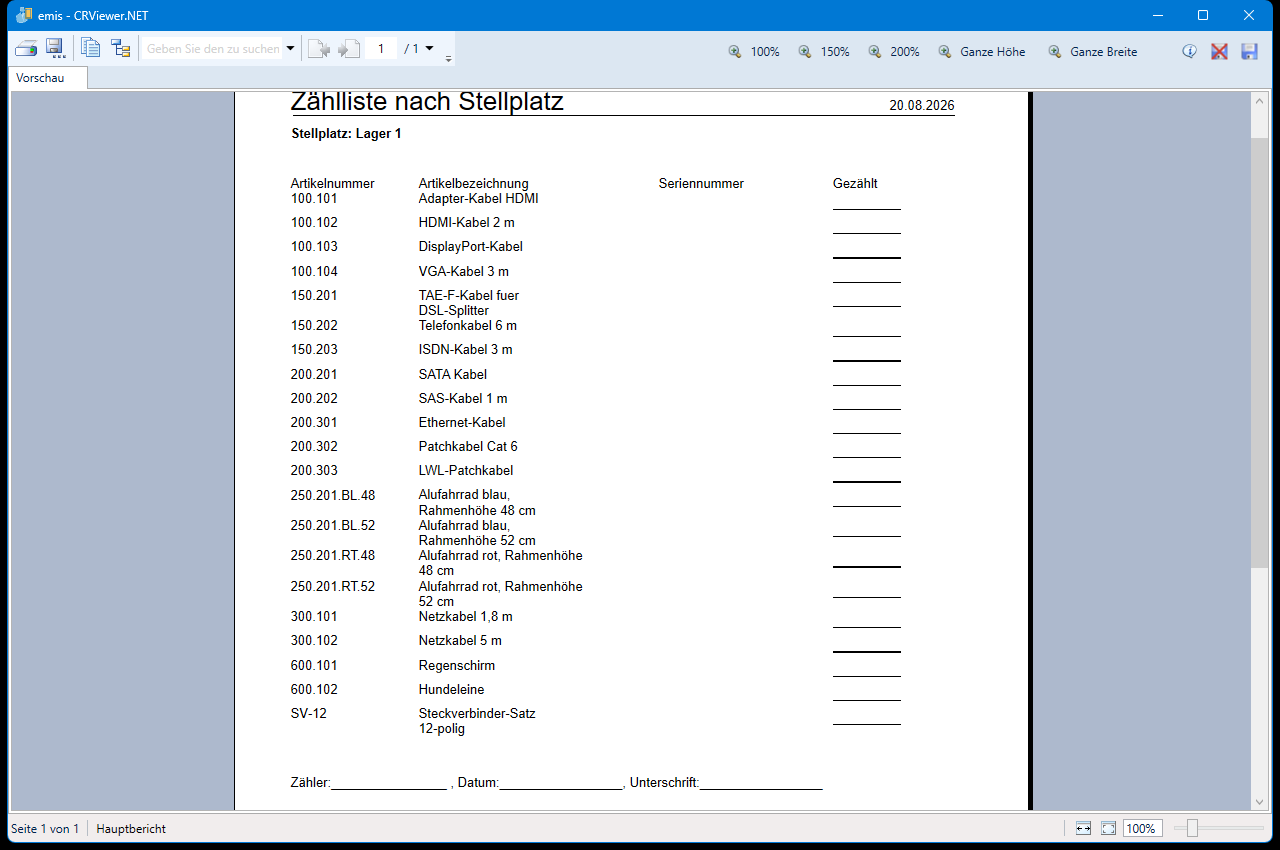Click the scrollbar down arrow
1280x850 pixels.
pyautogui.click(x=1260, y=801)
